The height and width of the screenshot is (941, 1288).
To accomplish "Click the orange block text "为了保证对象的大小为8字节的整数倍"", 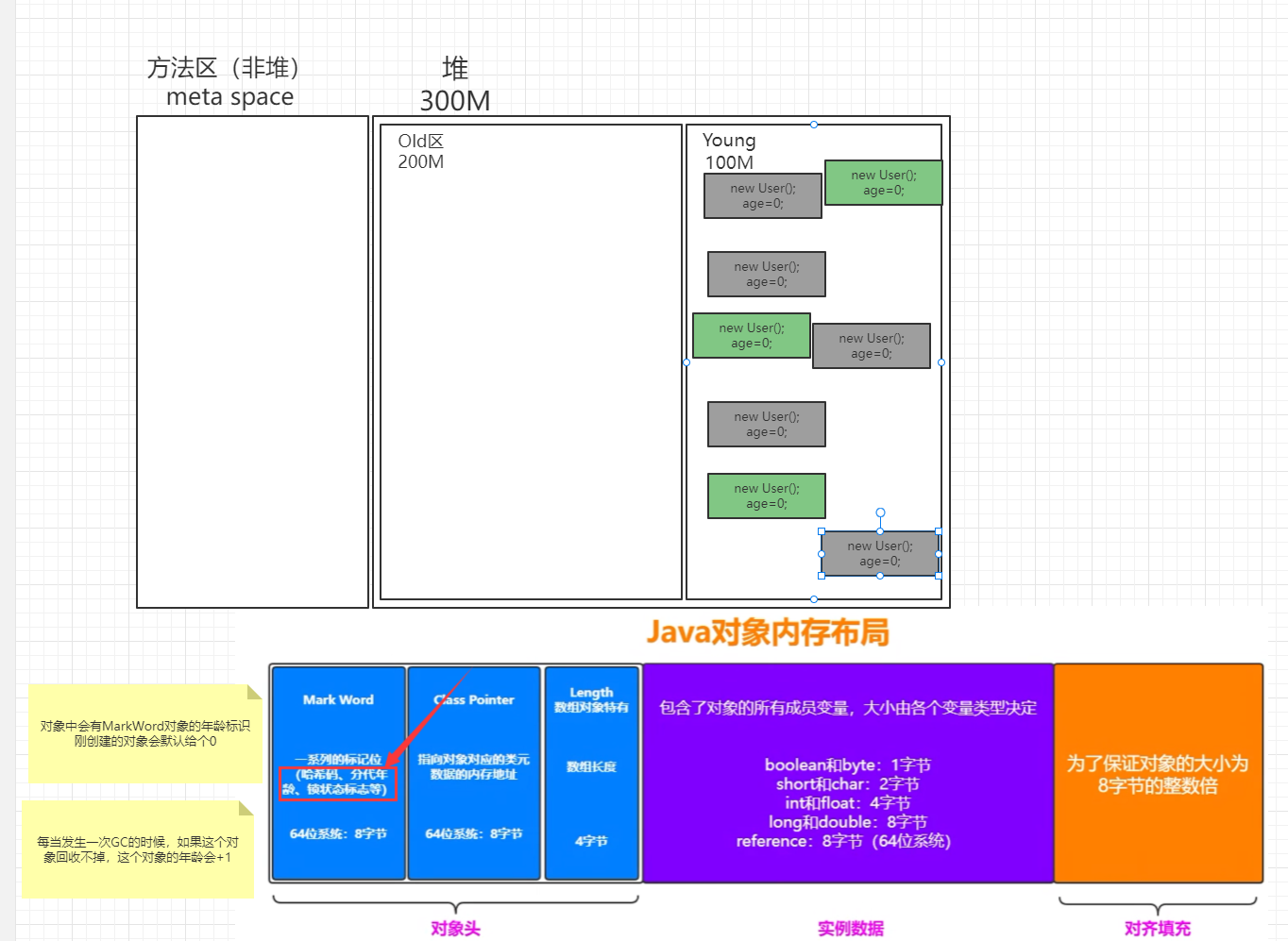I will click(x=1158, y=775).
